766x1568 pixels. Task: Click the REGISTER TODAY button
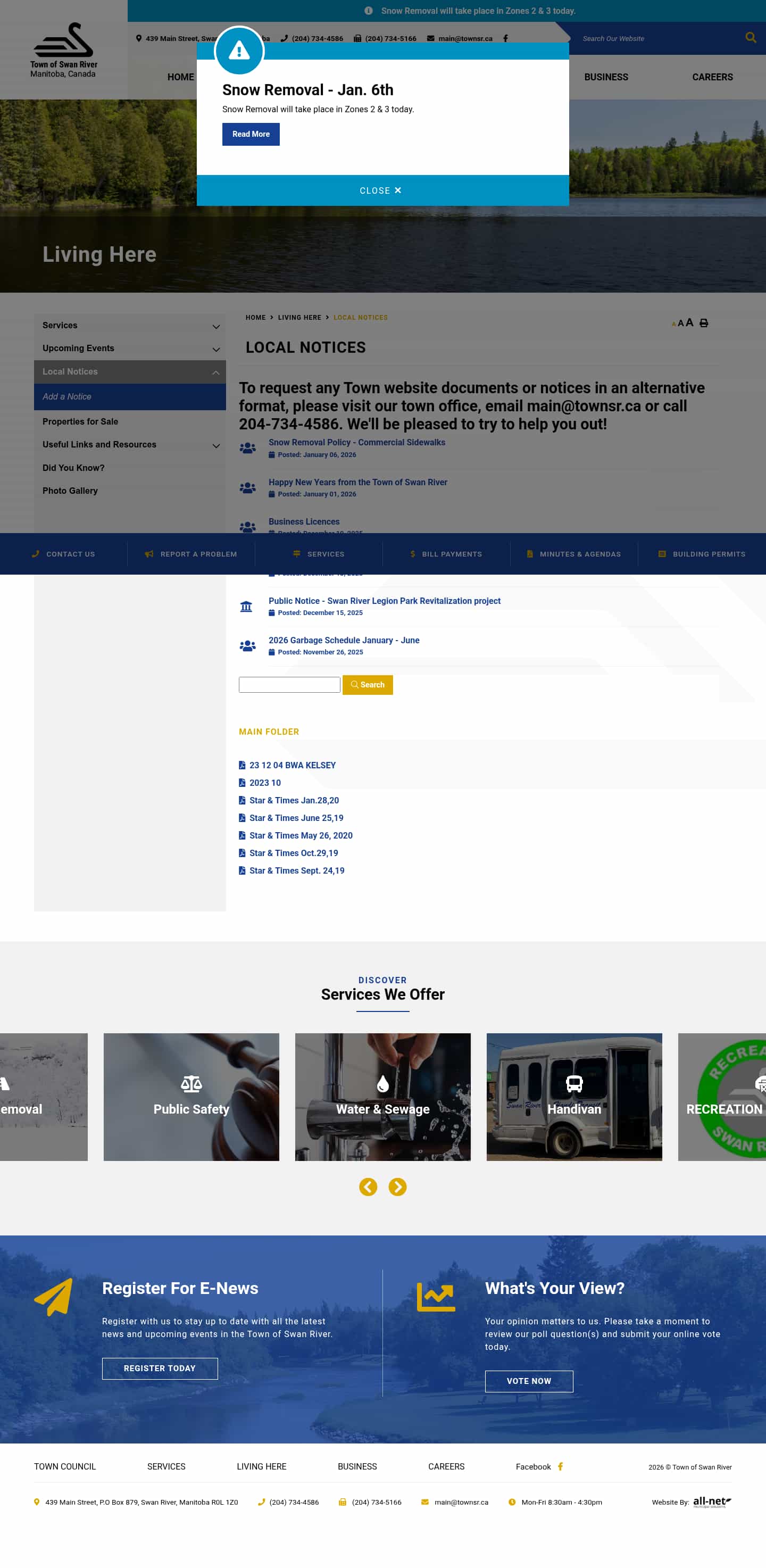[x=160, y=1368]
